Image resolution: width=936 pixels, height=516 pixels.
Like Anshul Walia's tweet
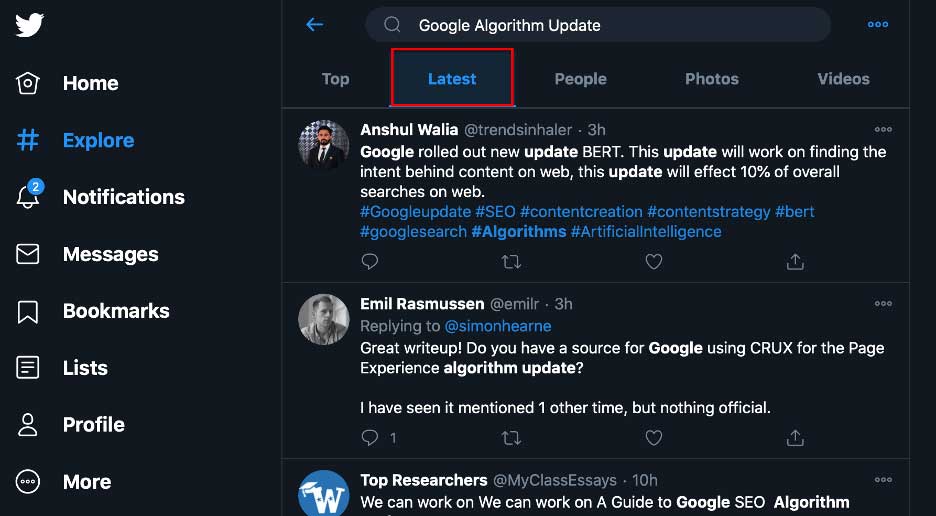(x=654, y=261)
